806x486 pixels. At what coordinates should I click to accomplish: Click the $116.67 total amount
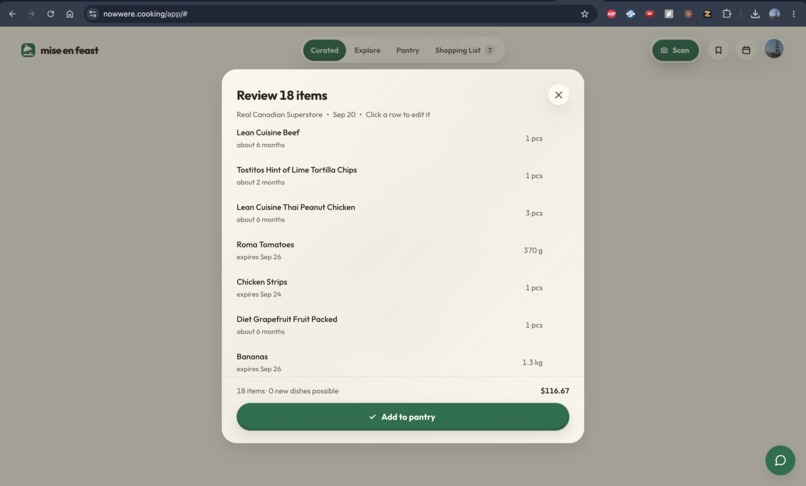click(555, 391)
